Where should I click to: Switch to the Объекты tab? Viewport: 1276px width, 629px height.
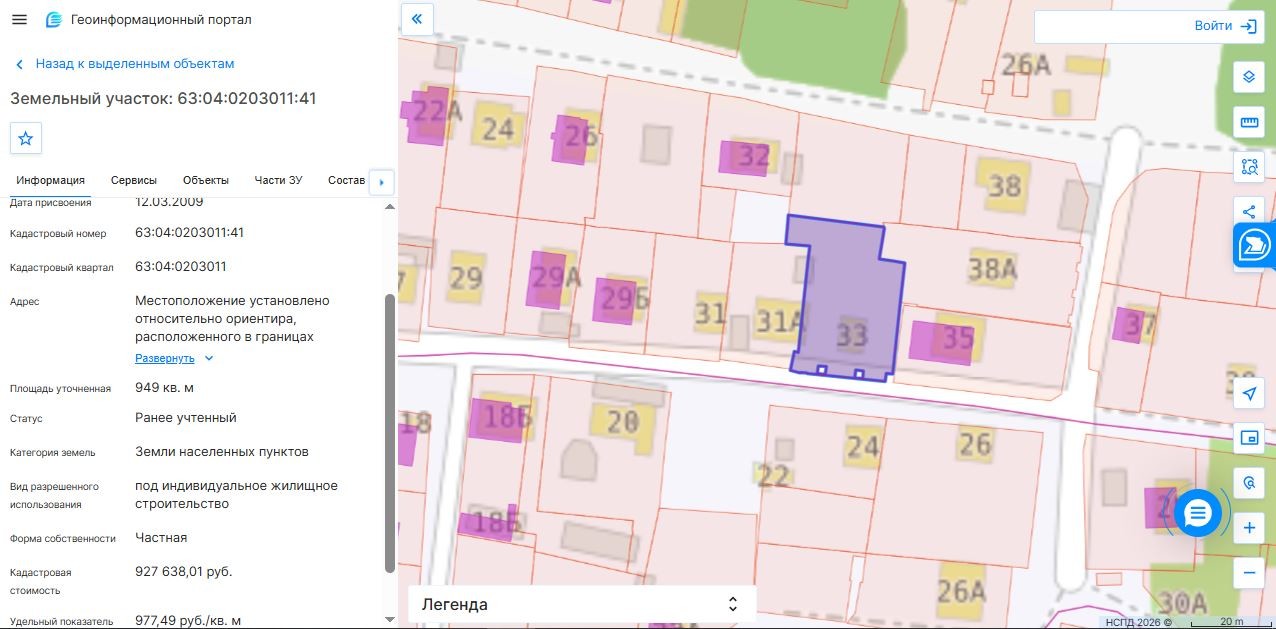click(206, 180)
